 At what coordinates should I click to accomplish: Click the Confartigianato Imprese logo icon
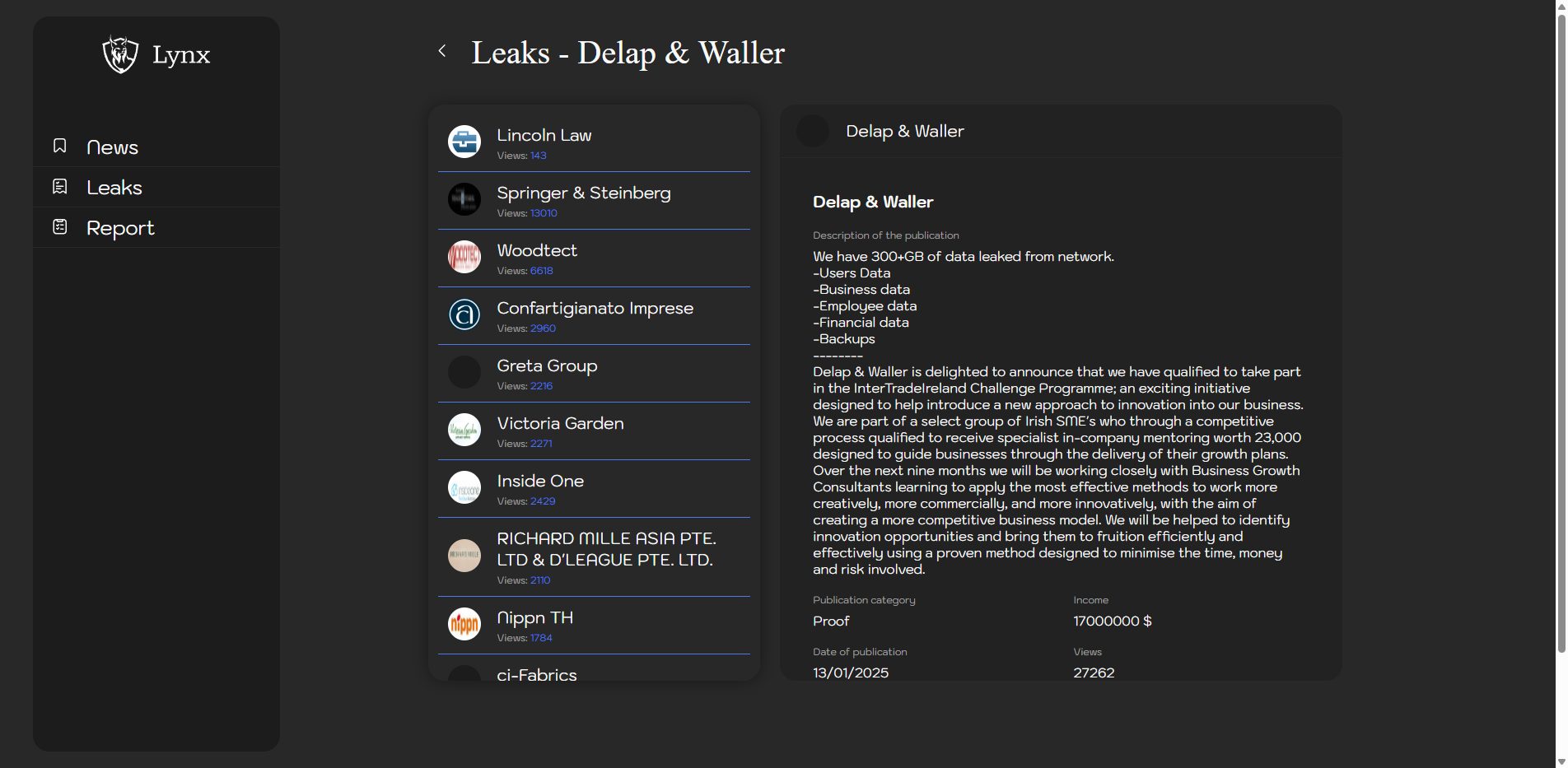click(x=464, y=314)
